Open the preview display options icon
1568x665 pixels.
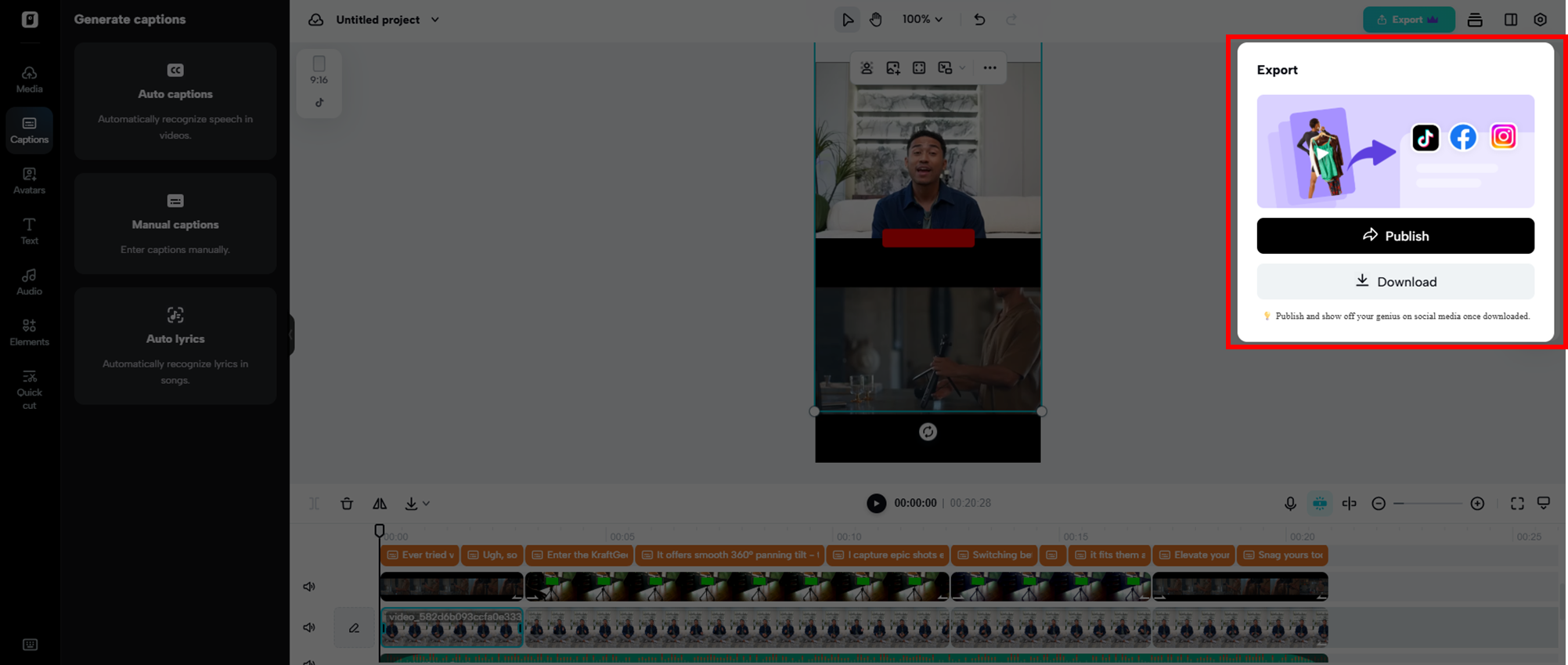(1544, 503)
